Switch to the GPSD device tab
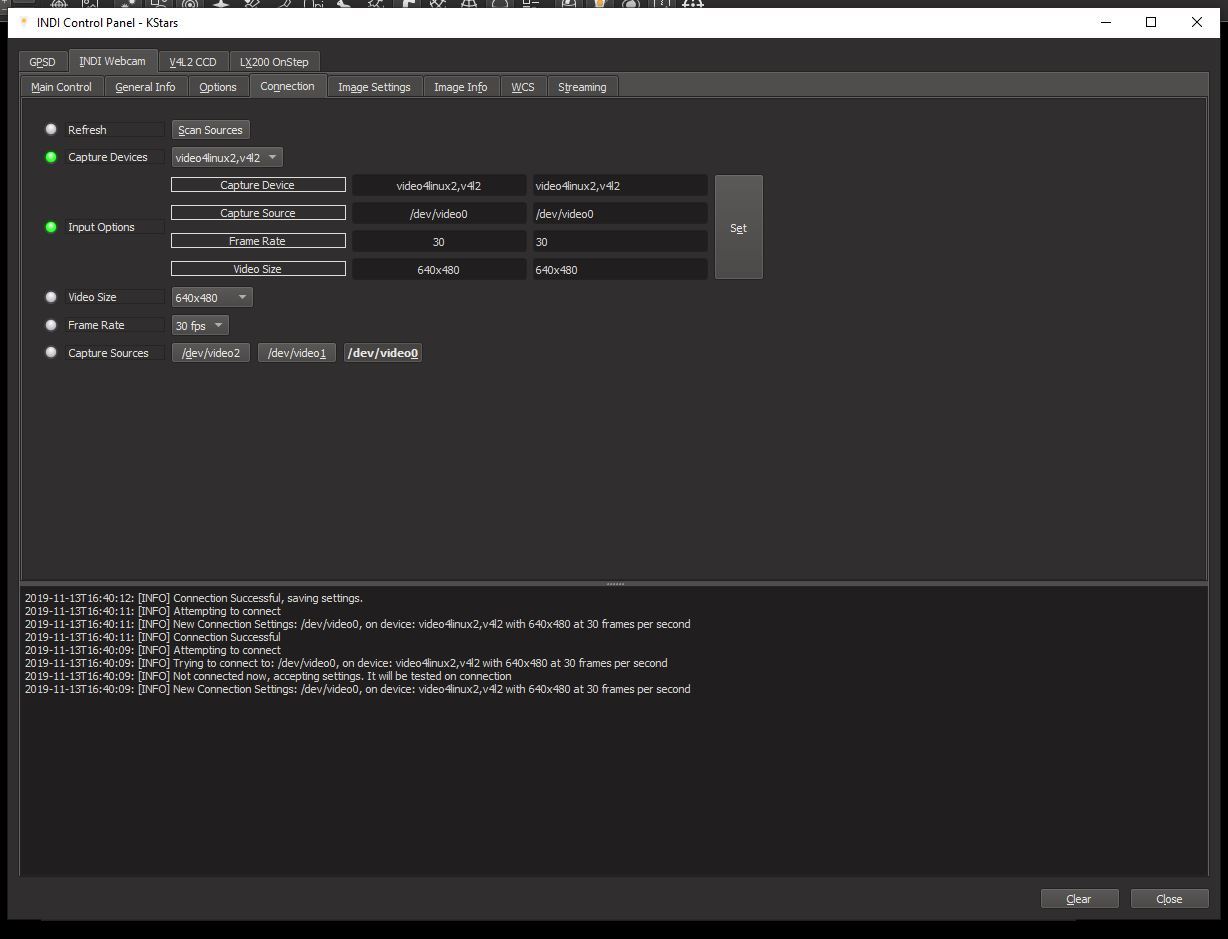 click(42, 62)
